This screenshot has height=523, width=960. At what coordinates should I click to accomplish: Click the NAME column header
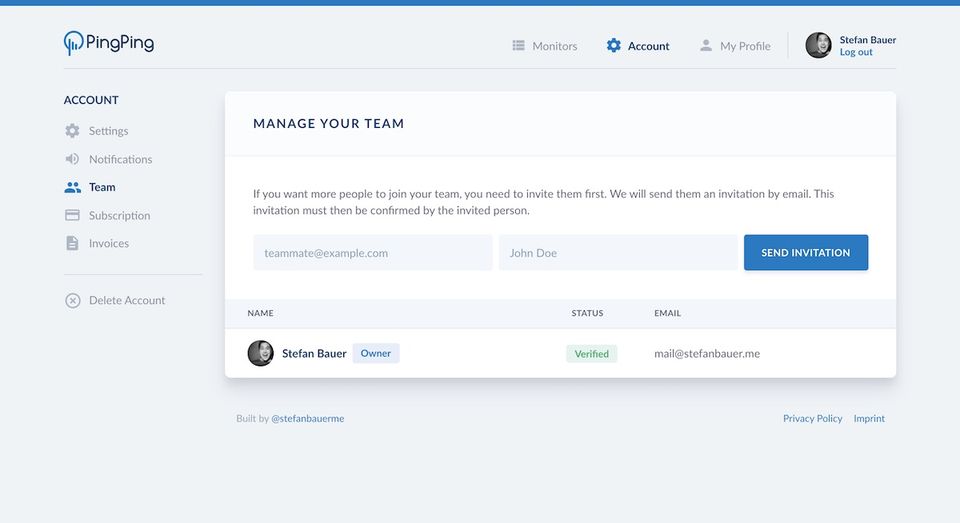click(x=260, y=313)
